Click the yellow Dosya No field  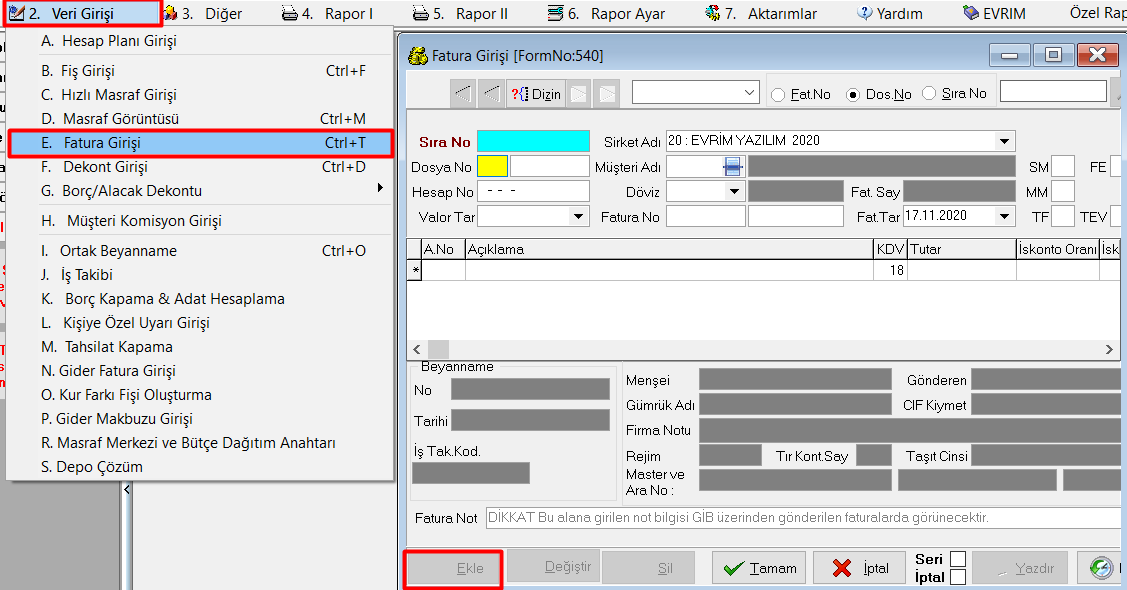click(x=492, y=167)
